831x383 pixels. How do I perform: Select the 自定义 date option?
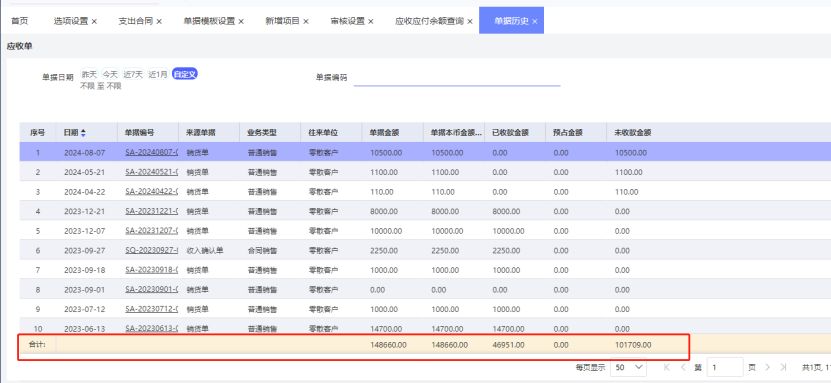(x=185, y=75)
